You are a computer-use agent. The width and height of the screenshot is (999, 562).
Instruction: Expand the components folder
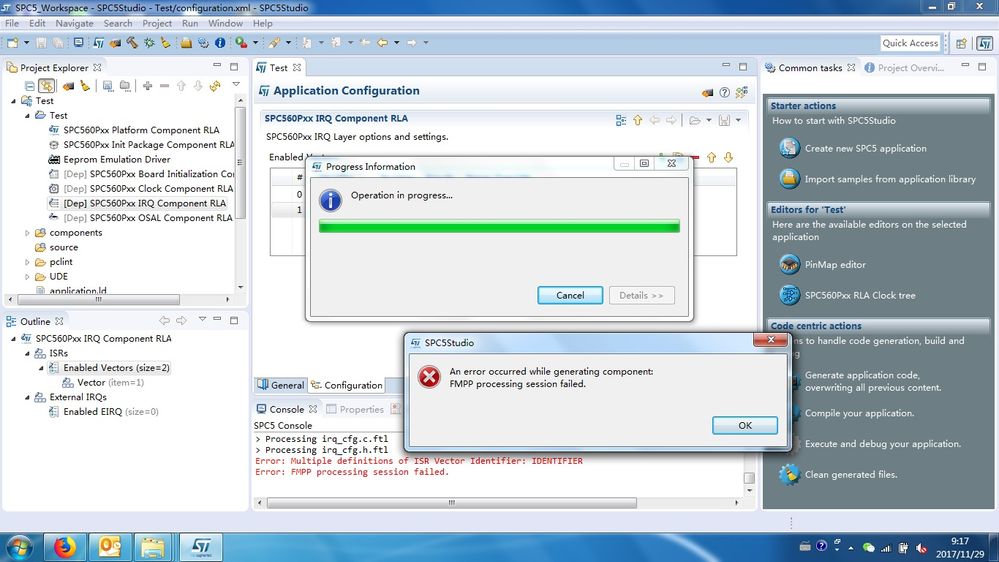click(27, 233)
